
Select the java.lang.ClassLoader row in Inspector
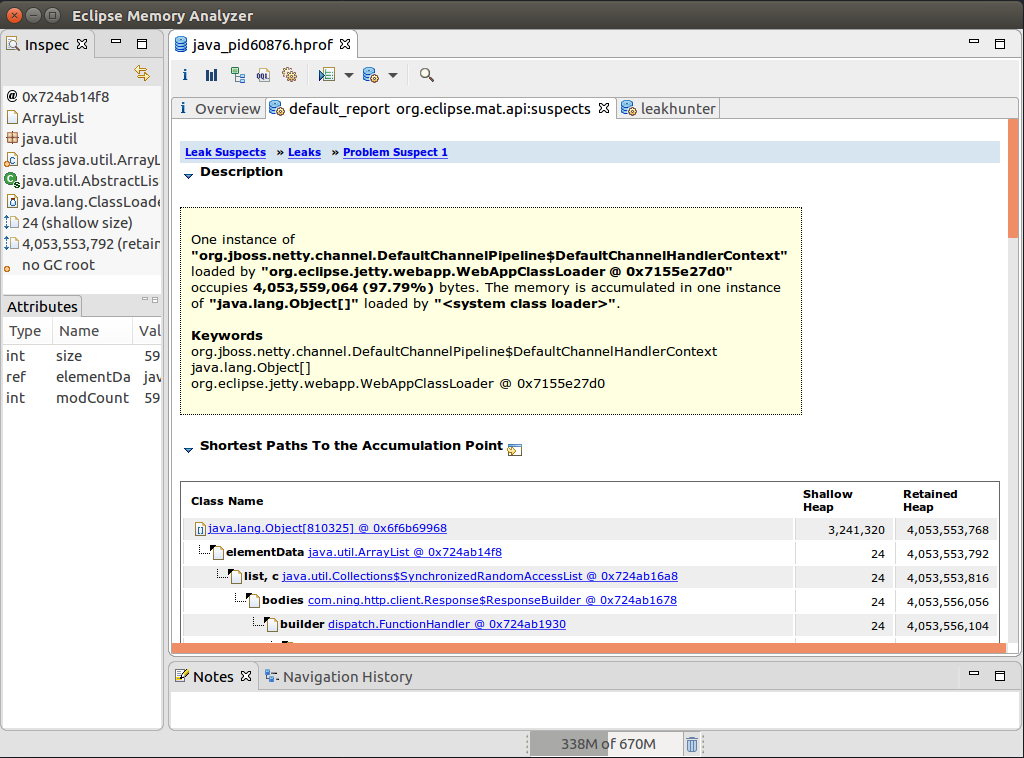coord(82,202)
